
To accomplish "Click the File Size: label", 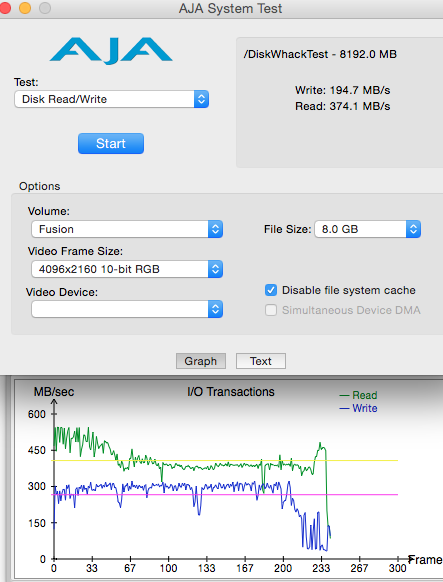I will [x=288, y=229].
